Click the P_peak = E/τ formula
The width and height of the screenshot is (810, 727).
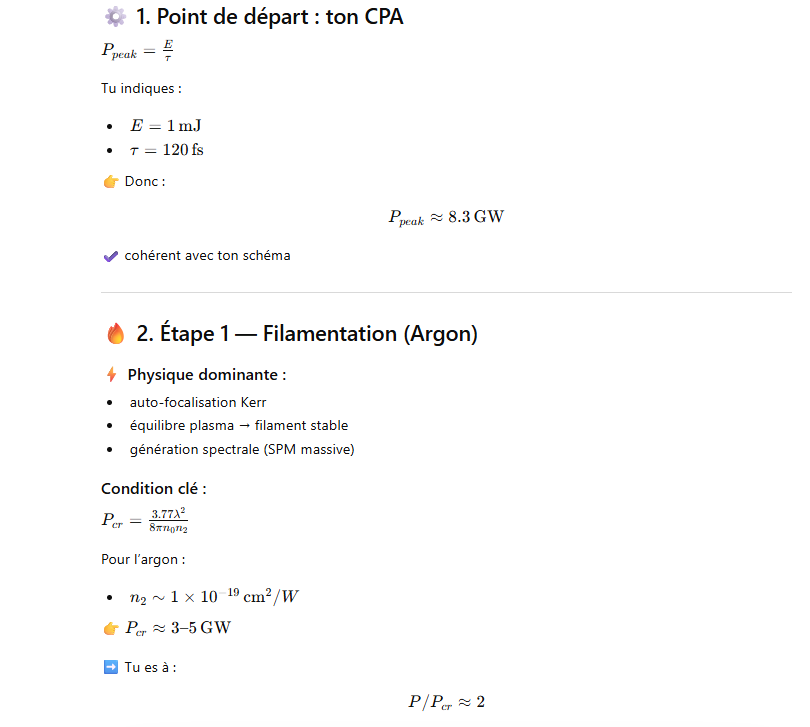tap(138, 50)
